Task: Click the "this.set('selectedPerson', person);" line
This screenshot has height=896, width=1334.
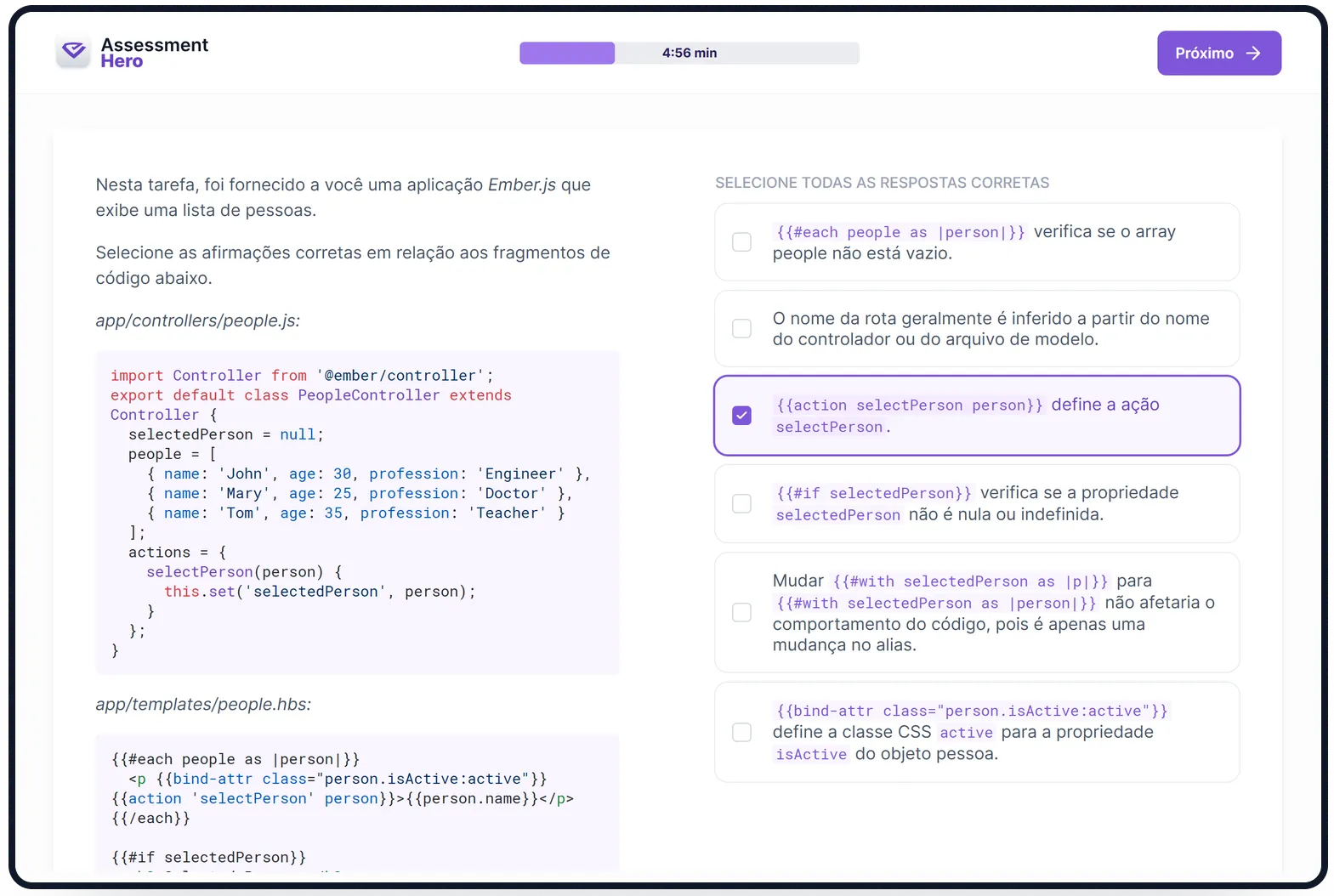Action: [x=320, y=592]
